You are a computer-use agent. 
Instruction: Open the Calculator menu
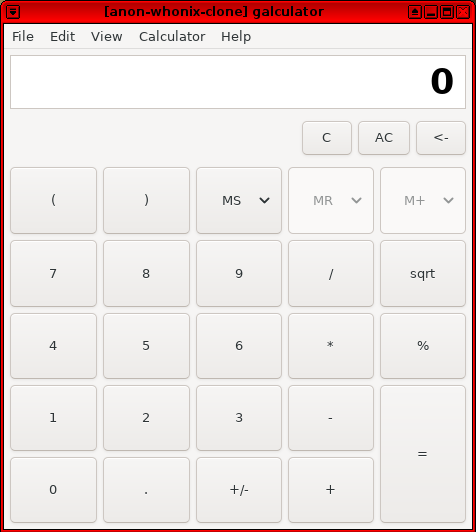click(x=172, y=36)
